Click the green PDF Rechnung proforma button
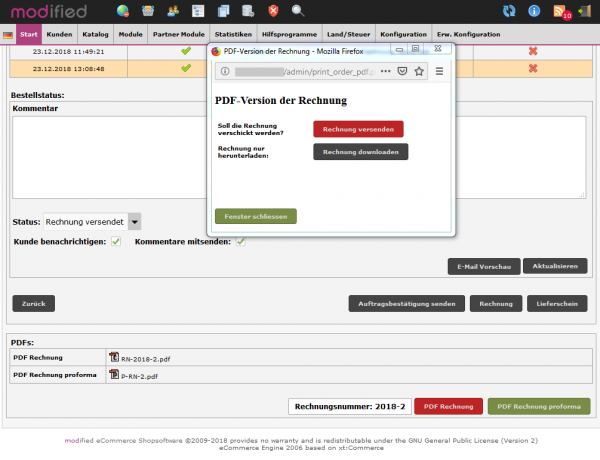Image resolution: width=600 pixels, height=460 pixels. 539,406
